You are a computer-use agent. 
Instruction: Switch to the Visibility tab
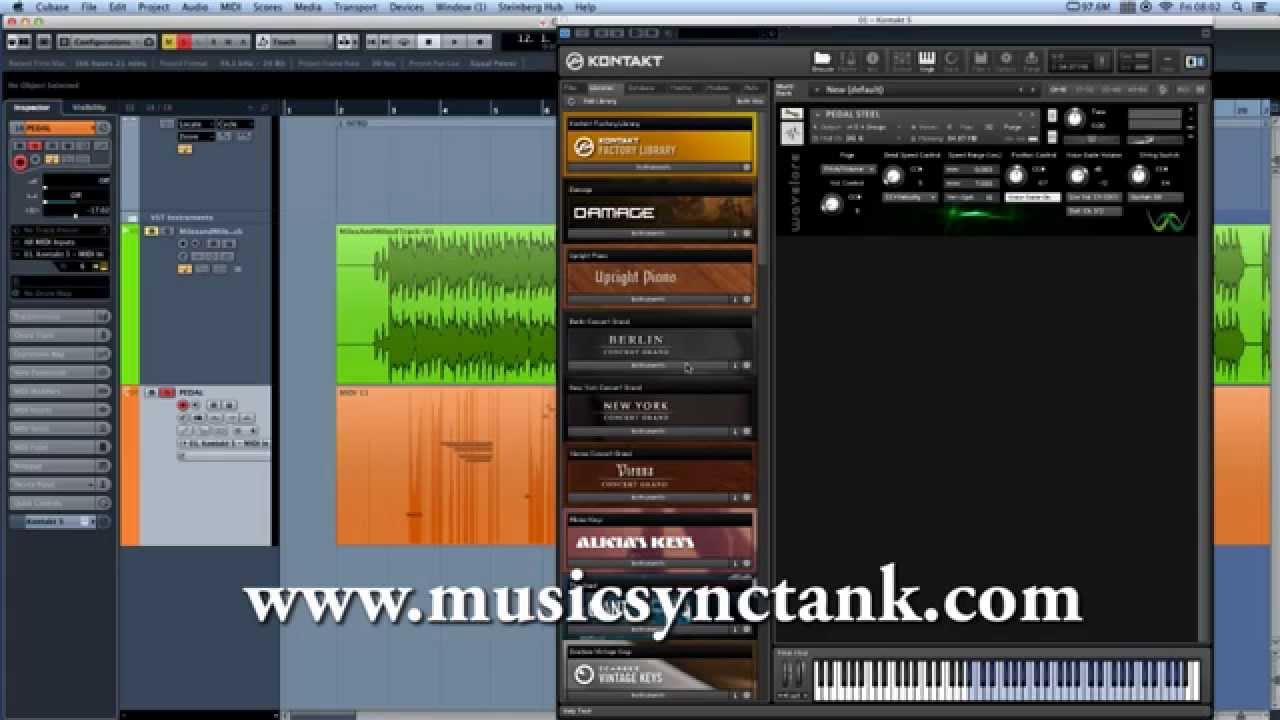[90, 107]
